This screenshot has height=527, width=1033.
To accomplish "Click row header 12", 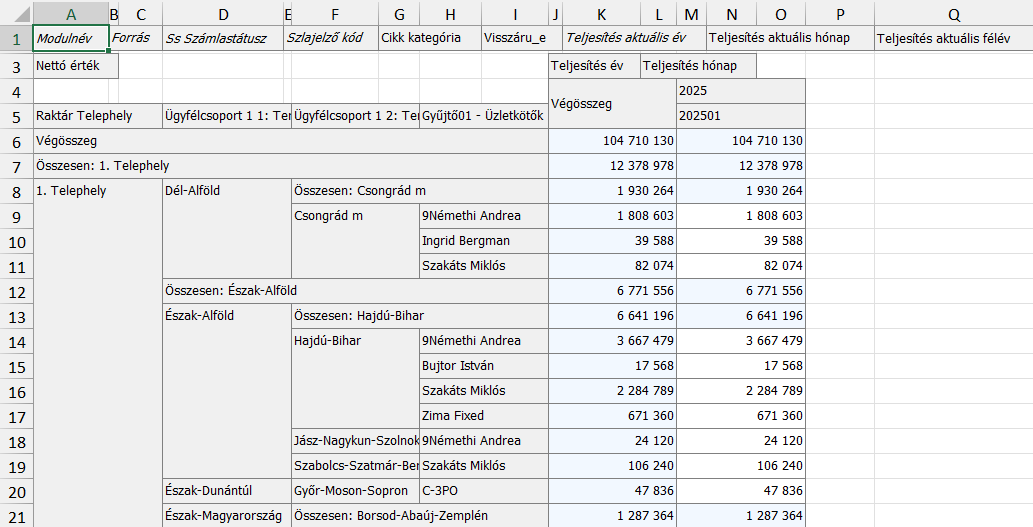I will [15, 291].
